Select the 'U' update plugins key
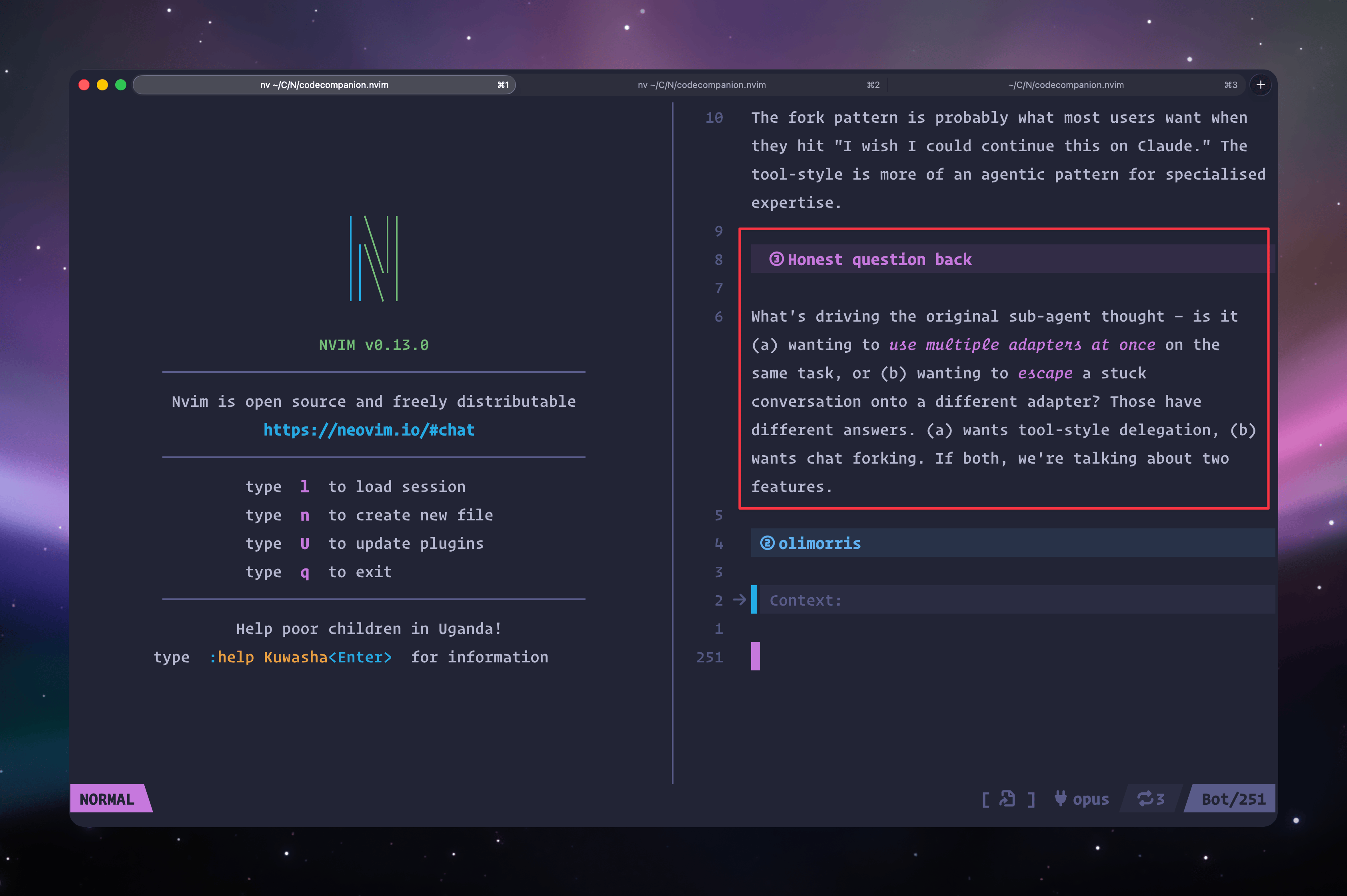The height and width of the screenshot is (896, 1347). point(304,544)
